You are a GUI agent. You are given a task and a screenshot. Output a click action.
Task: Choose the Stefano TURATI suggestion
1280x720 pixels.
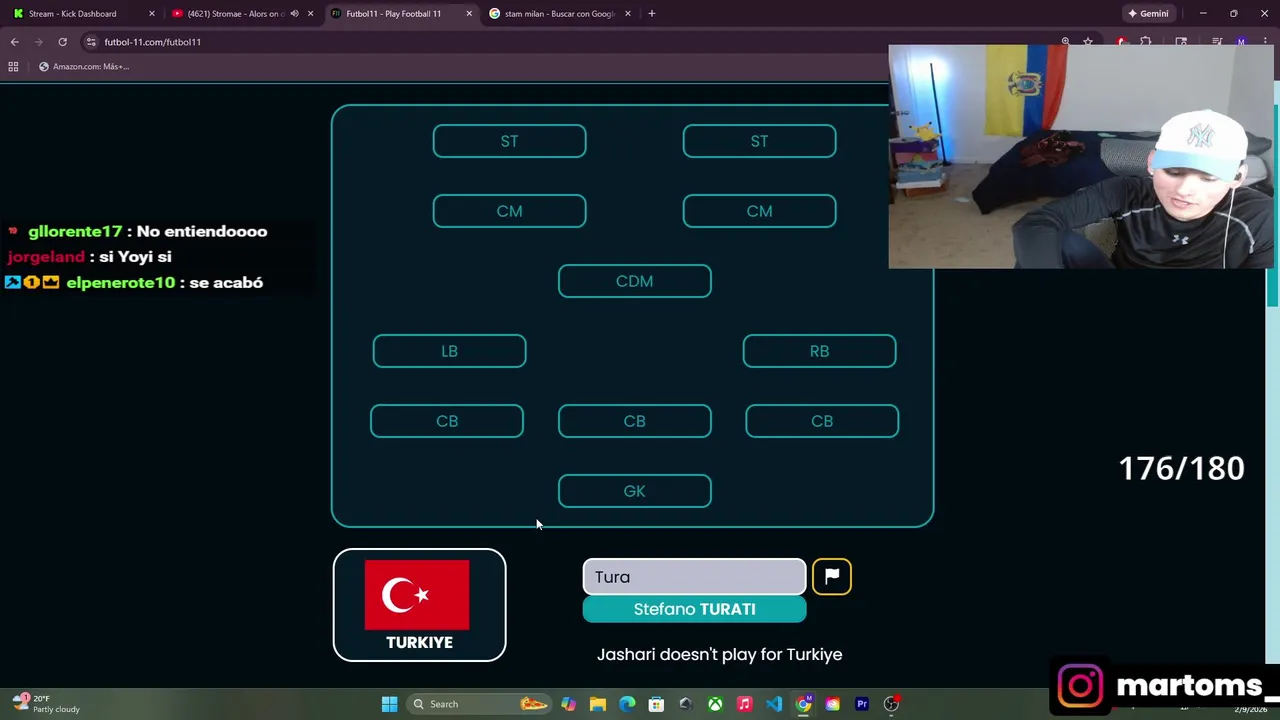[x=694, y=609]
